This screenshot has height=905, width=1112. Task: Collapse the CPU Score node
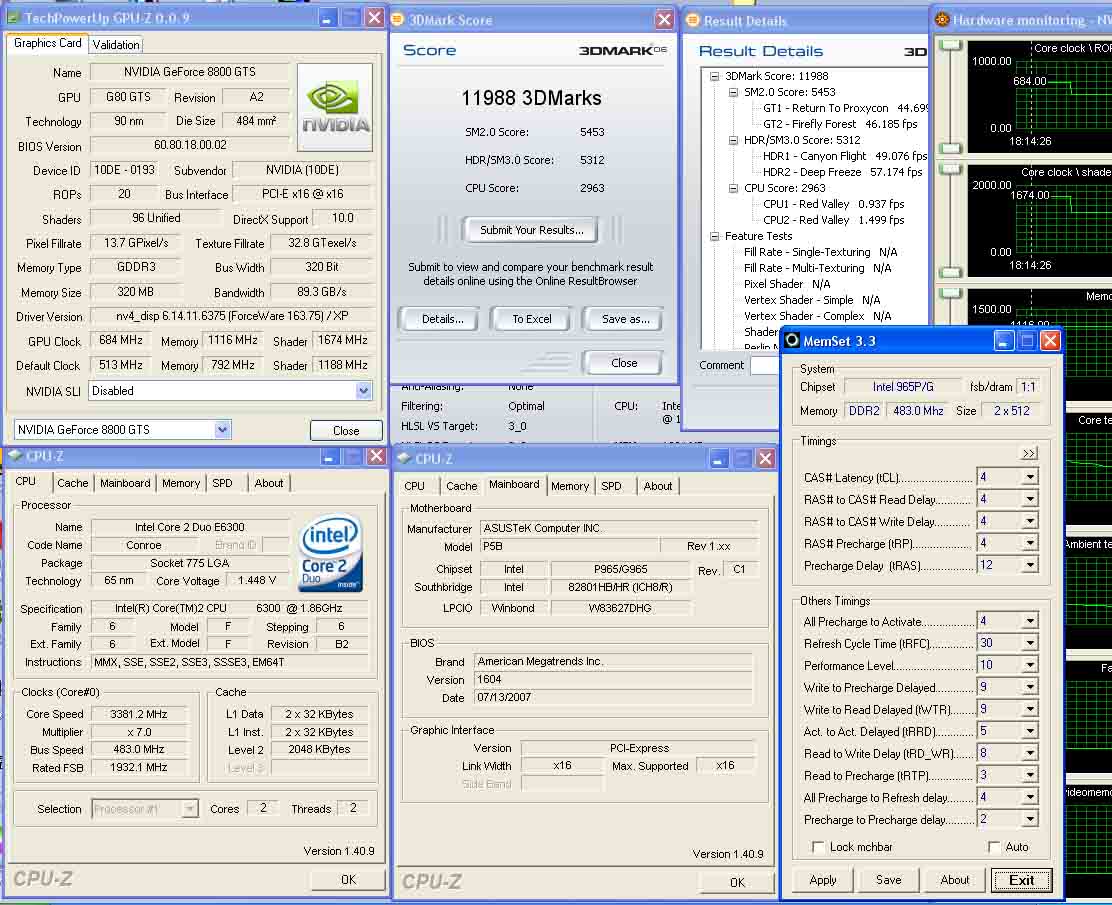(x=733, y=188)
